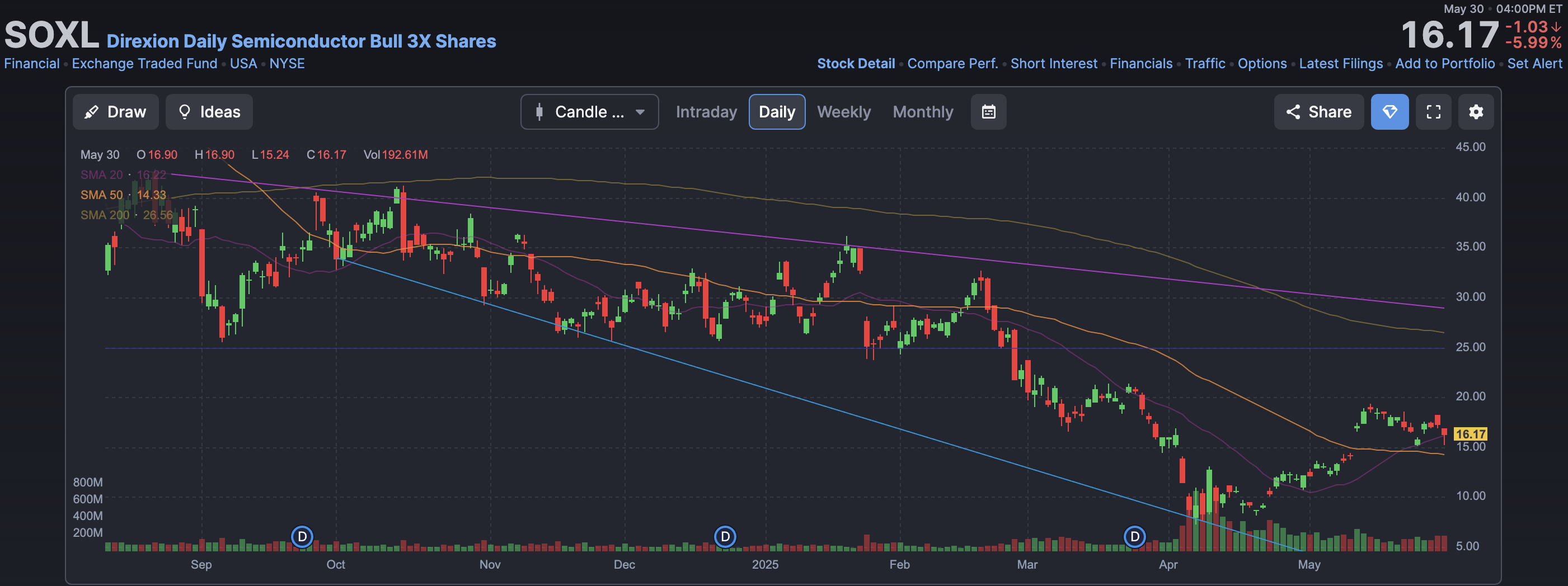The height and width of the screenshot is (586, 1568).
Task: Click the dividend marker near April
Action: (1135, 537)
